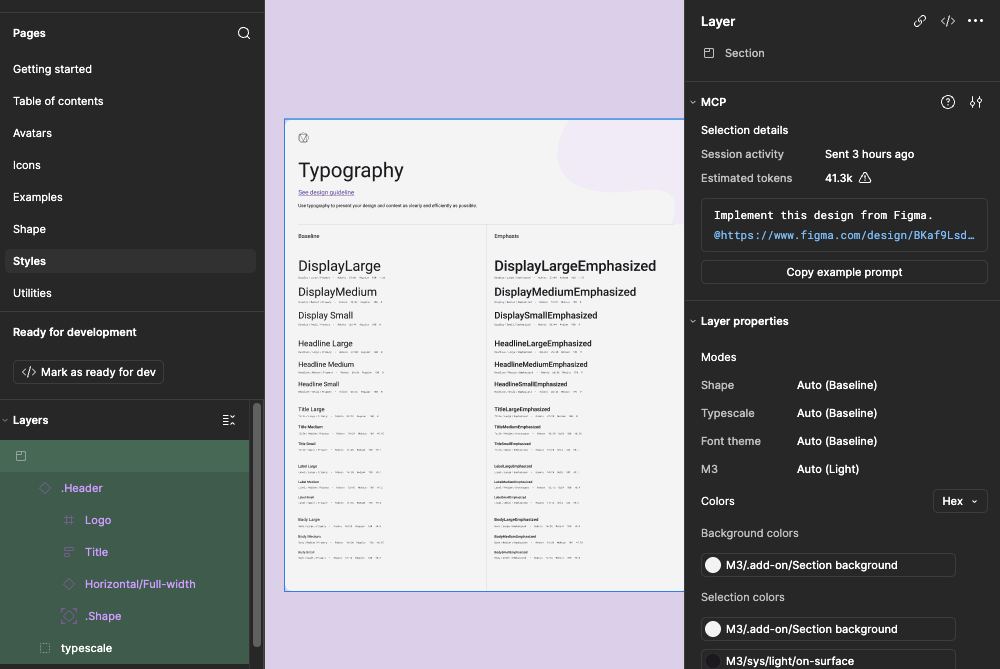This screenshot has width=1000, height=669.
Task: Click the Typescale Auto (Baseline) value
Action: coord(837,413)
